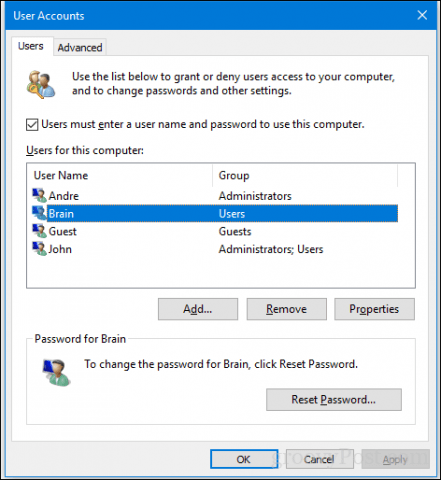Image resolution: width=441 pixels, height=480 pixels.
Task: Close the User Accounts window
Action: 422,15
